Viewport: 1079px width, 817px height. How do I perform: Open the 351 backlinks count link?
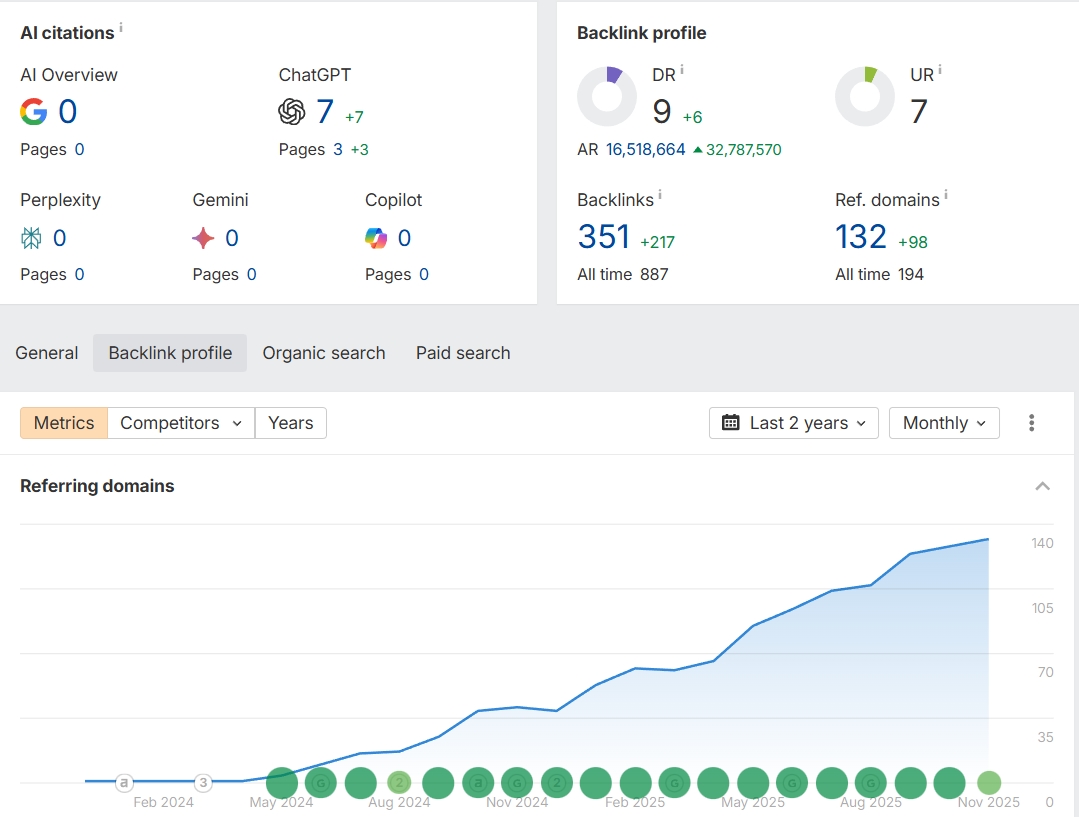[604, 237]
